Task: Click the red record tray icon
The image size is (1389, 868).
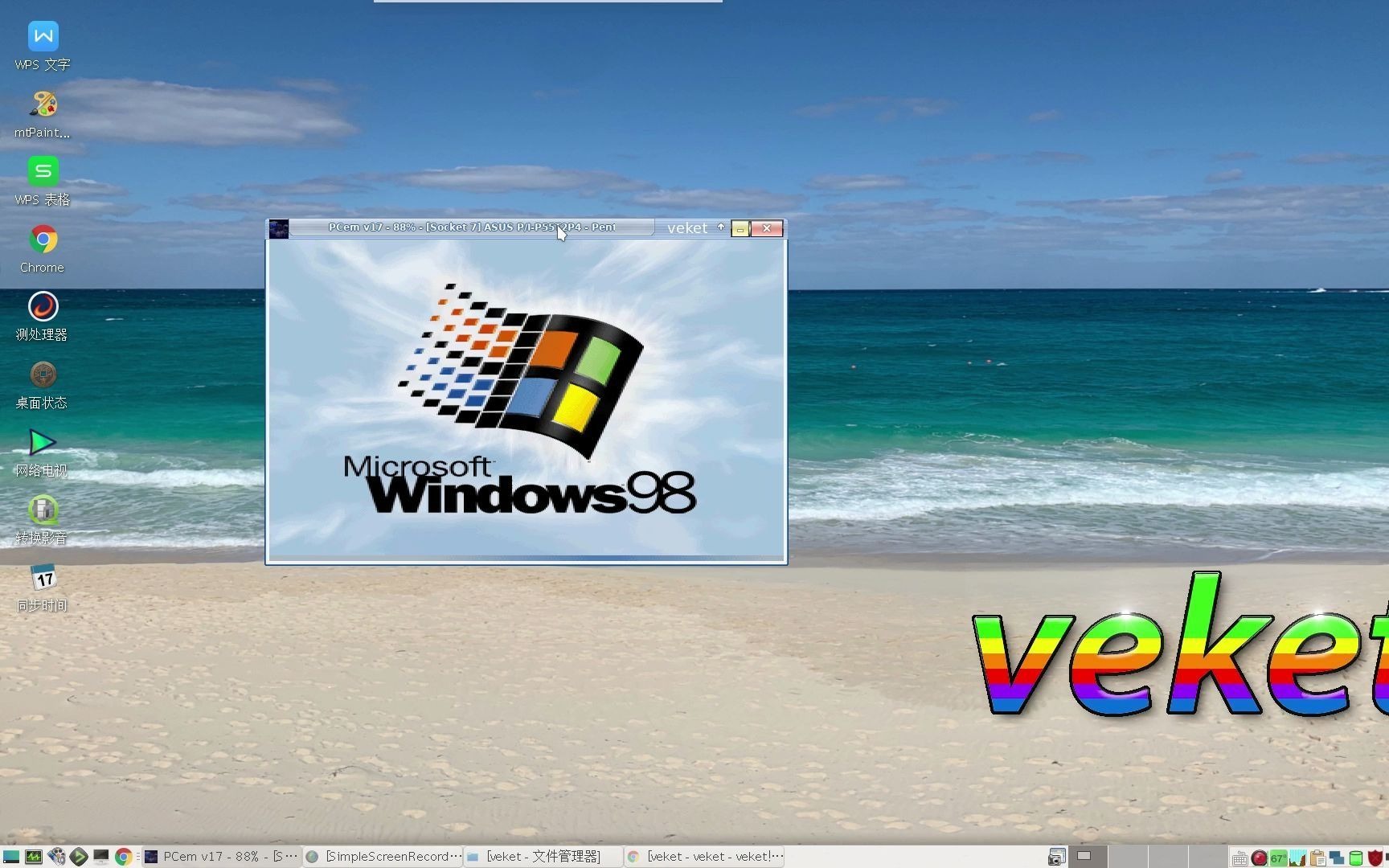Action: (x=1259, y=858)
